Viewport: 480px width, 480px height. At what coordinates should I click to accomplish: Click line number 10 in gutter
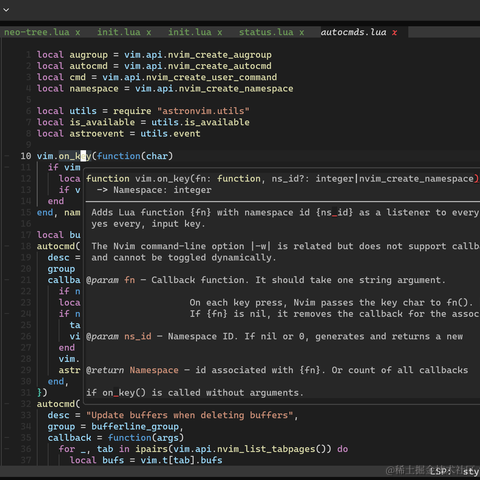click(26, 156)
